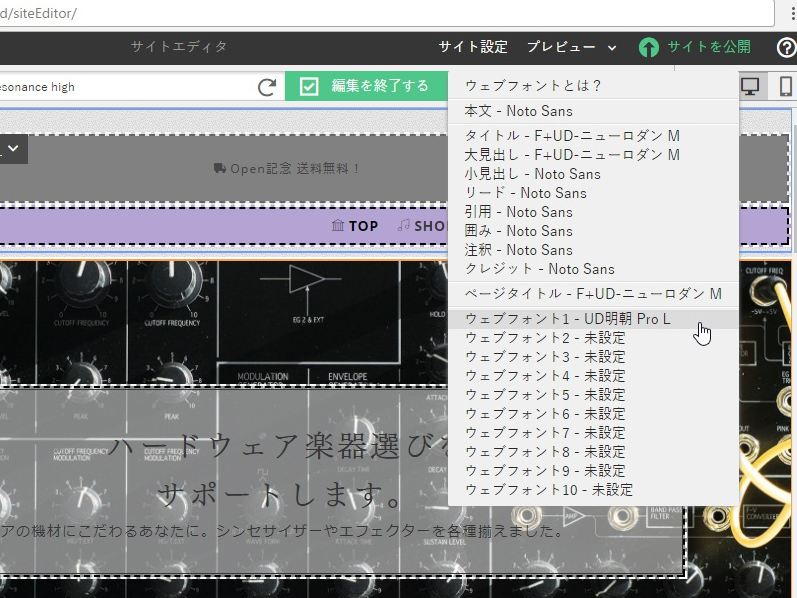Click the シンセサイザーやエフェクター description paragraph
This screenshot has height=598, width=797.
click(282, 531)
